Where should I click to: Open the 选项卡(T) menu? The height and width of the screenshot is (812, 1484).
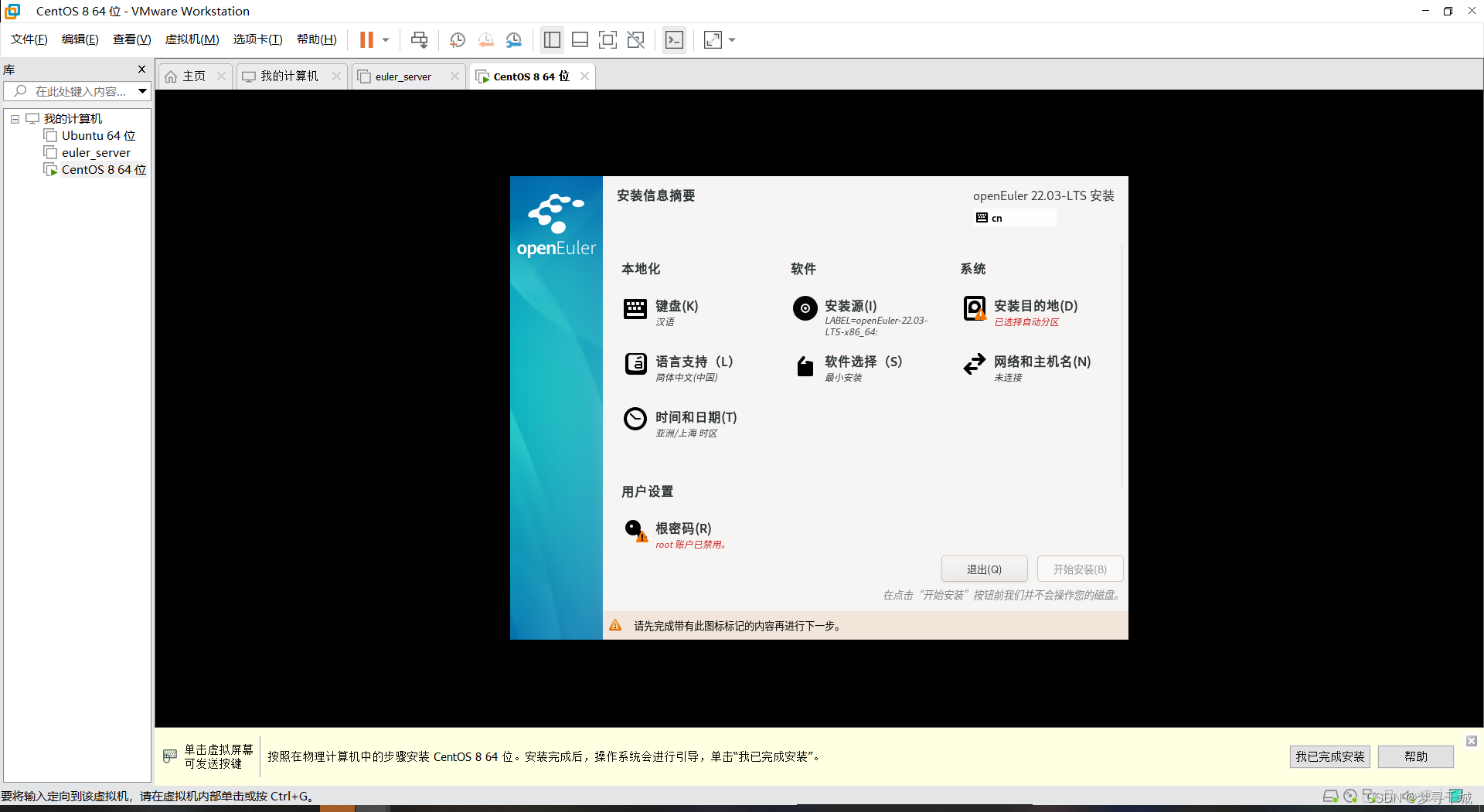(x=257, y=39)
